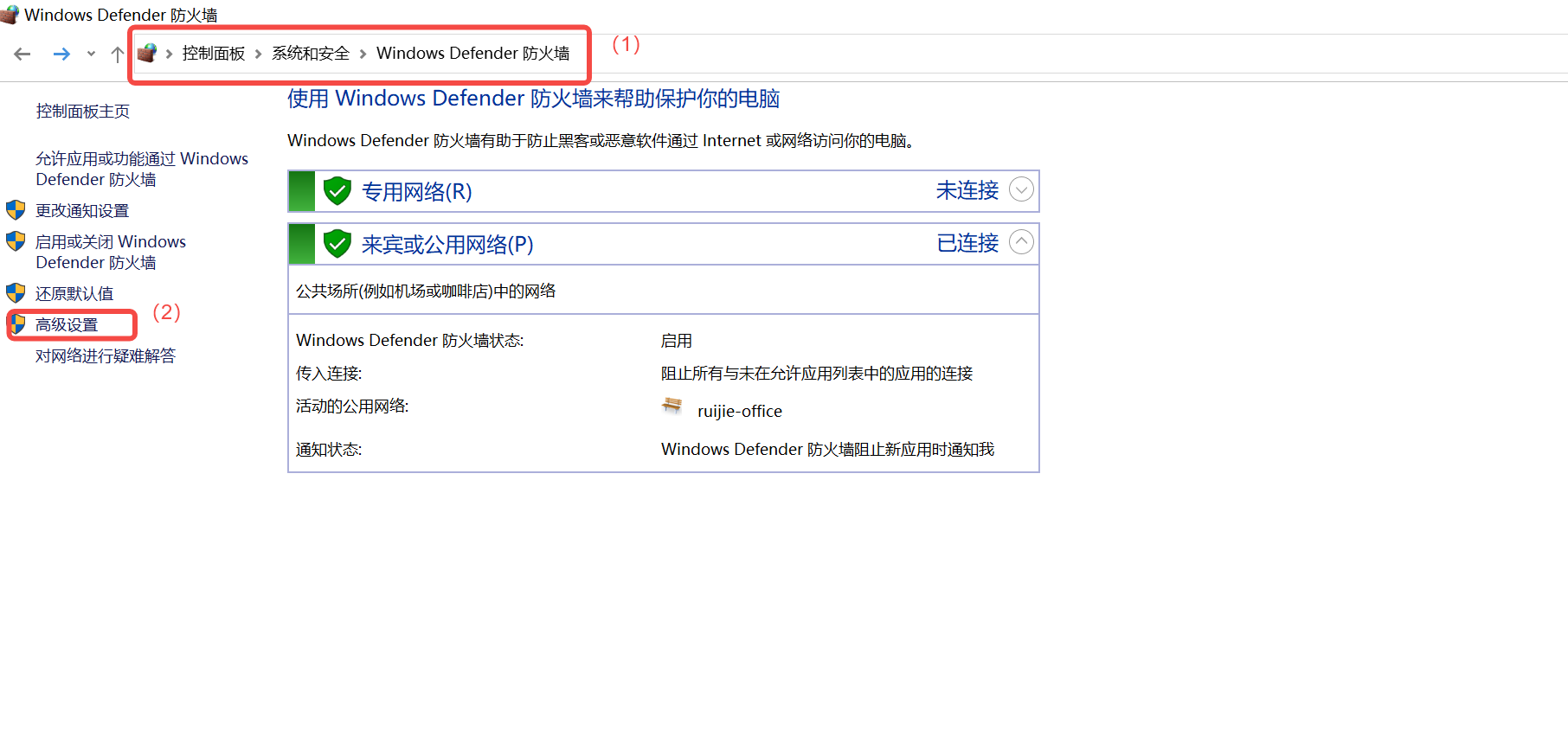1568x749 pixels.
Task: Open 高级设置 link
Action: click(x=67, y=324)
